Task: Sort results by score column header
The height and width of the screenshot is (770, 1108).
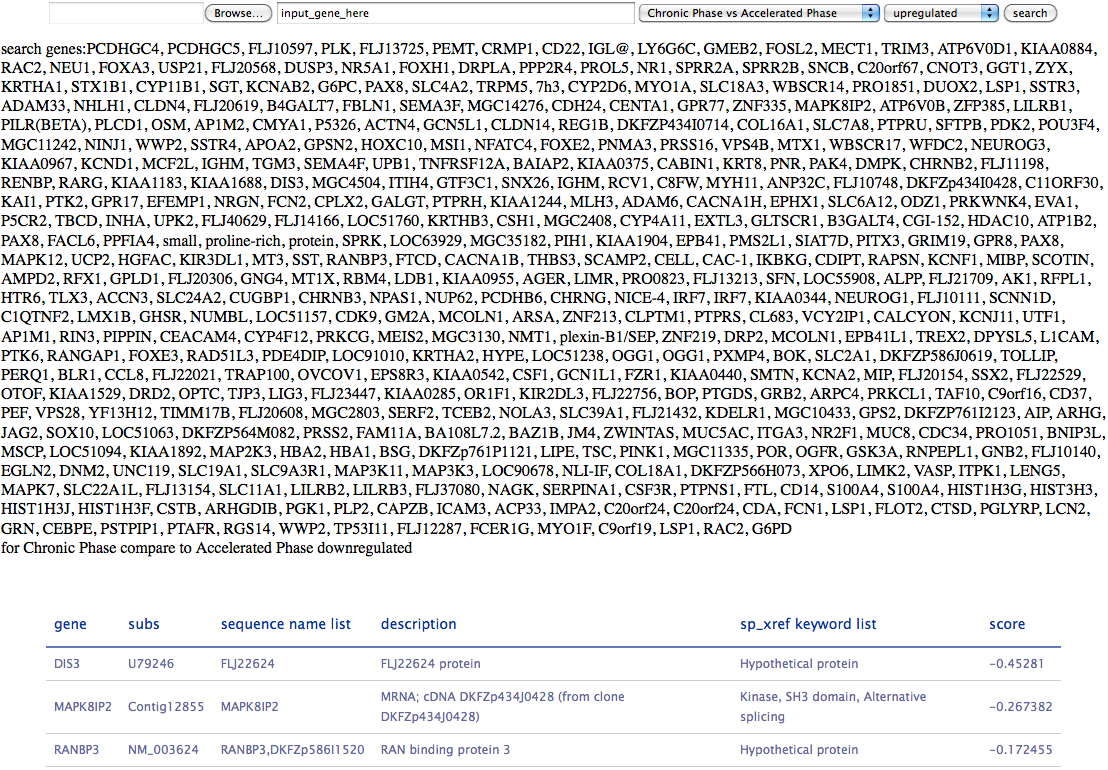Action: click(1007, 624)
